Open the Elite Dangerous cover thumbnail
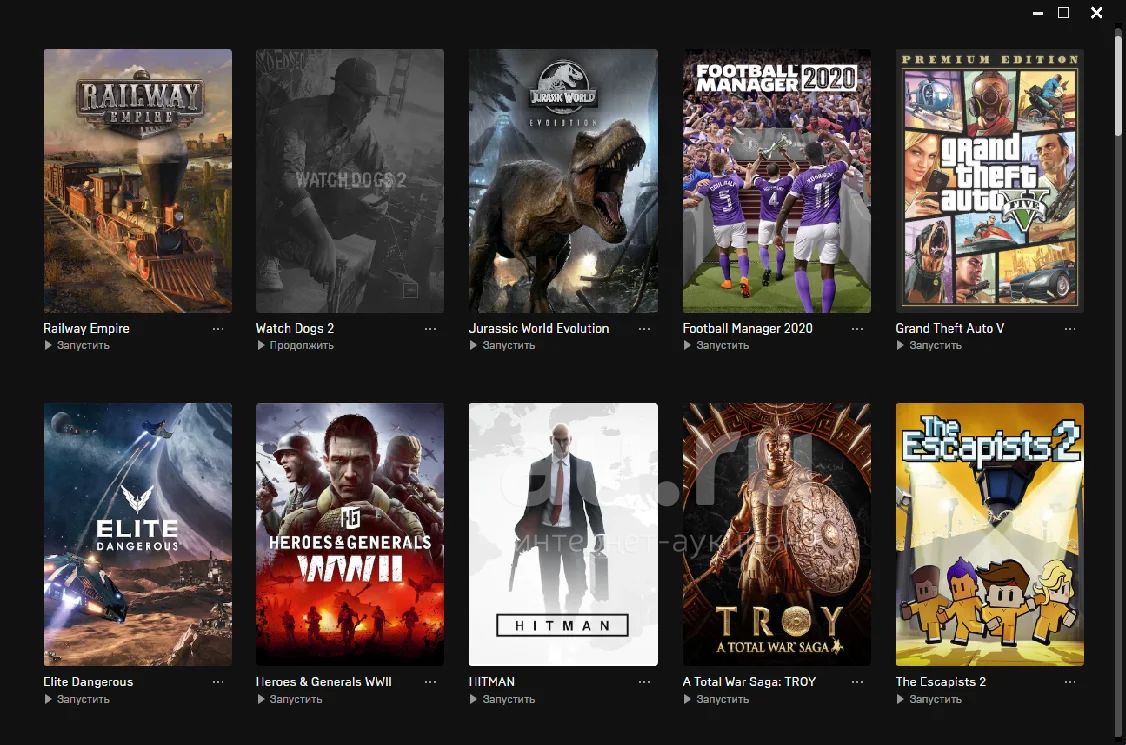The height and width of the screenshot is (745, 1126). click(x=138, y=535)
